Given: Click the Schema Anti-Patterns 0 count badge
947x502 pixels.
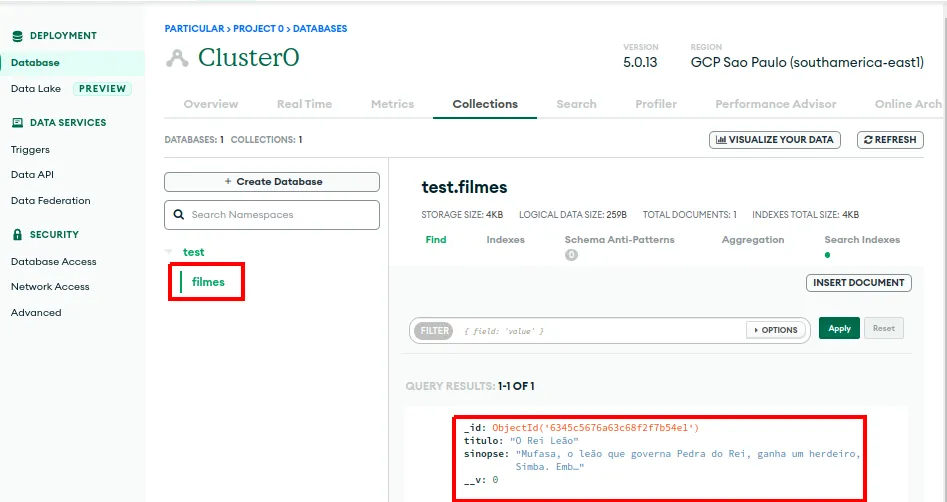Looking at the screenshot, I should pos(571,255).
